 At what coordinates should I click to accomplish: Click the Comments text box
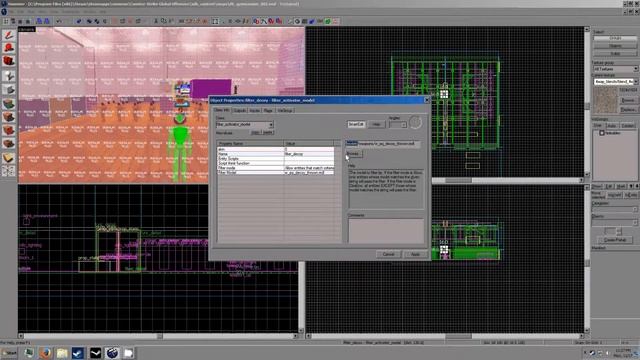coord(386,231)
